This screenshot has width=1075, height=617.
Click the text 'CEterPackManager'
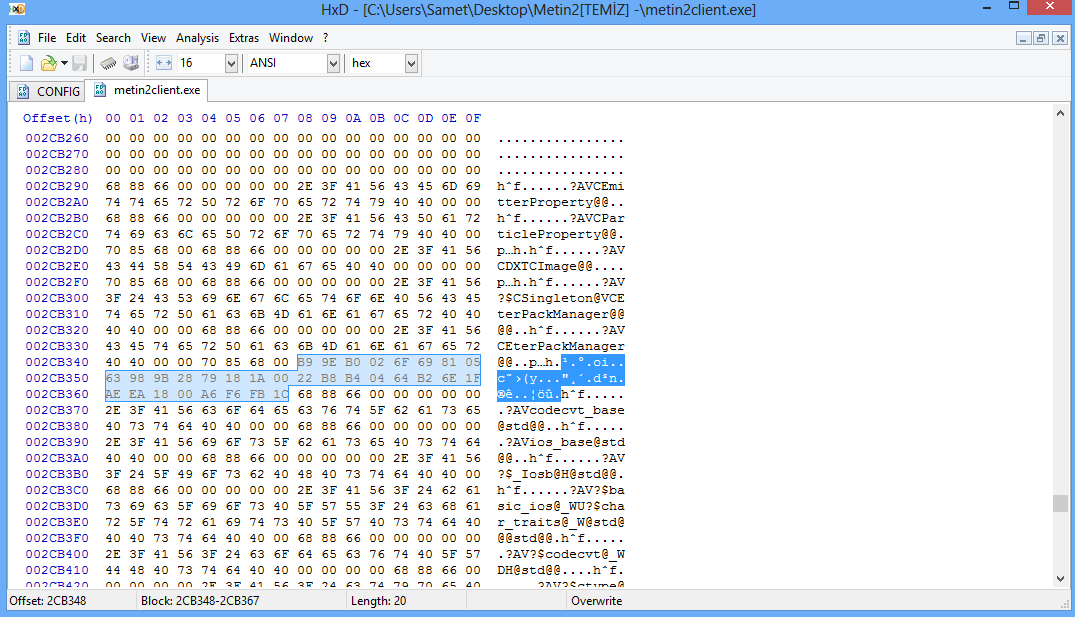(x=561, y=346)
